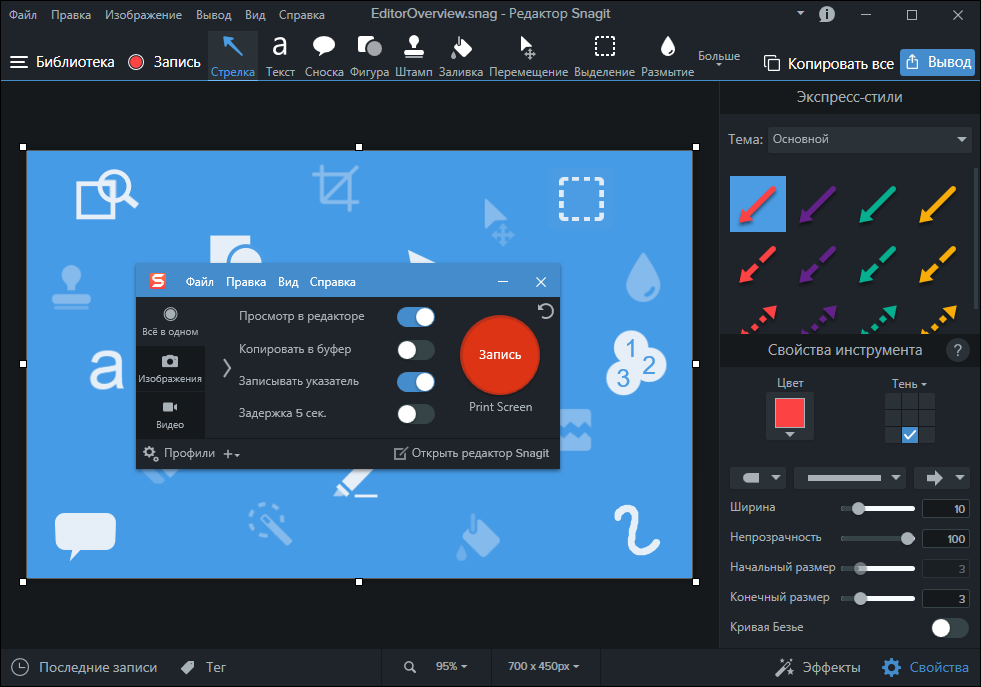Click the info icon in title bar
This screenshot has height=687, width=981.
(x=826, y=14)
